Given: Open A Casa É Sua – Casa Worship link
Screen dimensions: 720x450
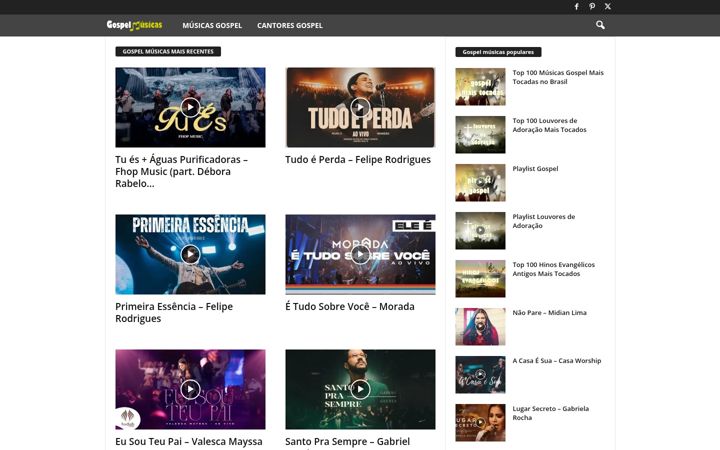Looking at the screenshot, I should pos(557,360).
